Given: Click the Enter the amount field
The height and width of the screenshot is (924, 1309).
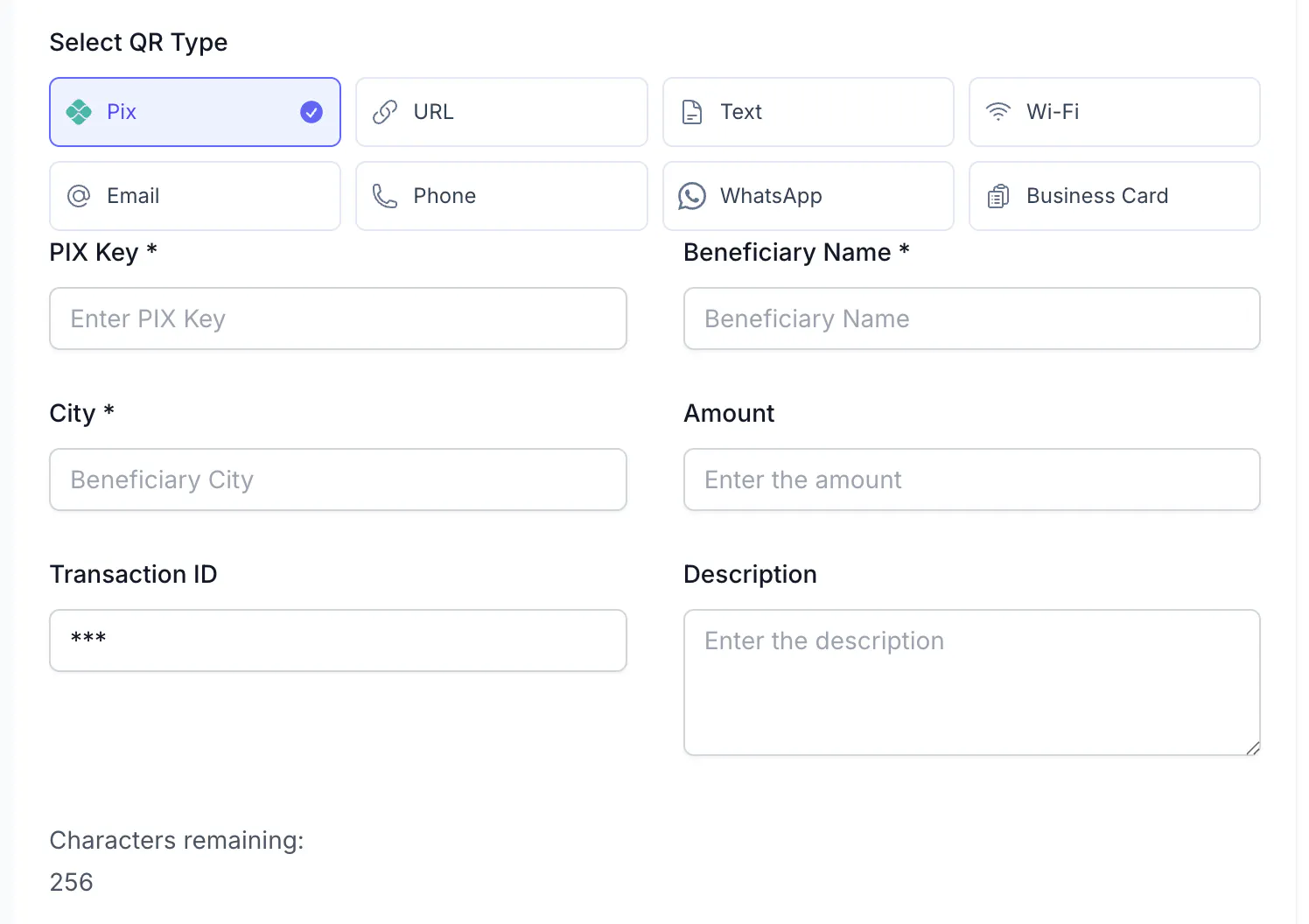Looking at the screenshot, I should click(972, 479).
